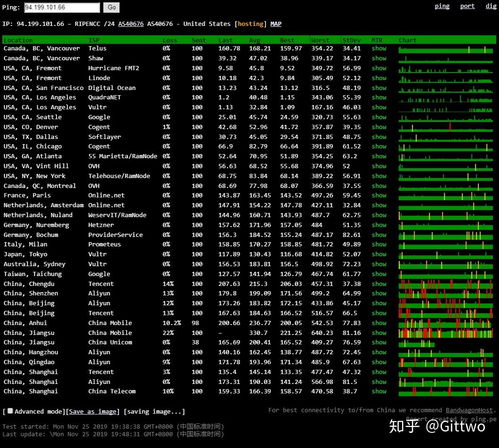
Task: Click the Ping IP address input field
Action: [62, 7]
